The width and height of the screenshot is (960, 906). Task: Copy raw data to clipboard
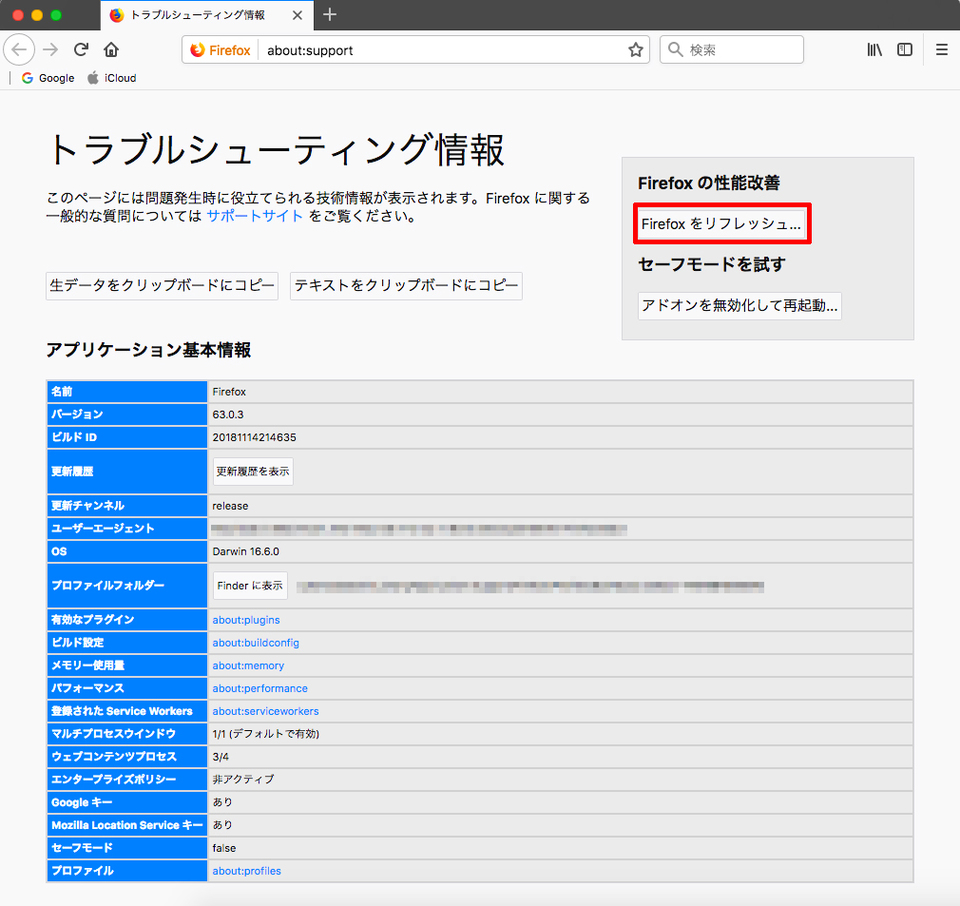click(161, 286)
